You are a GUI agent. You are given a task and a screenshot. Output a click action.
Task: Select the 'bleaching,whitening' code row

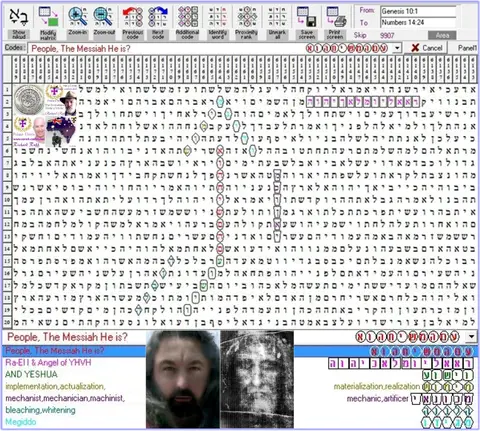[x=40, y=410]
